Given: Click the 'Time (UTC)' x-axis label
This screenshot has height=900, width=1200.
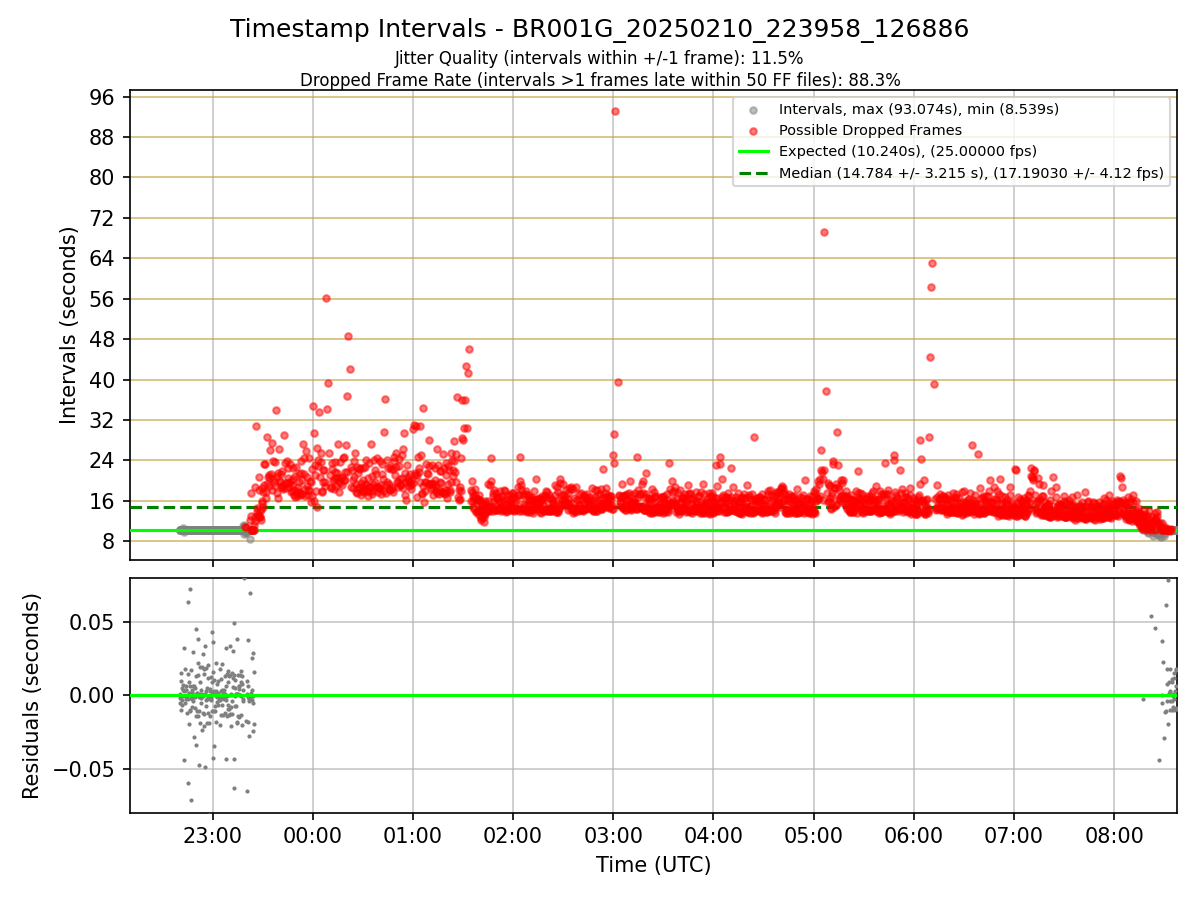Looking at the screenshot, I should 653,865.
